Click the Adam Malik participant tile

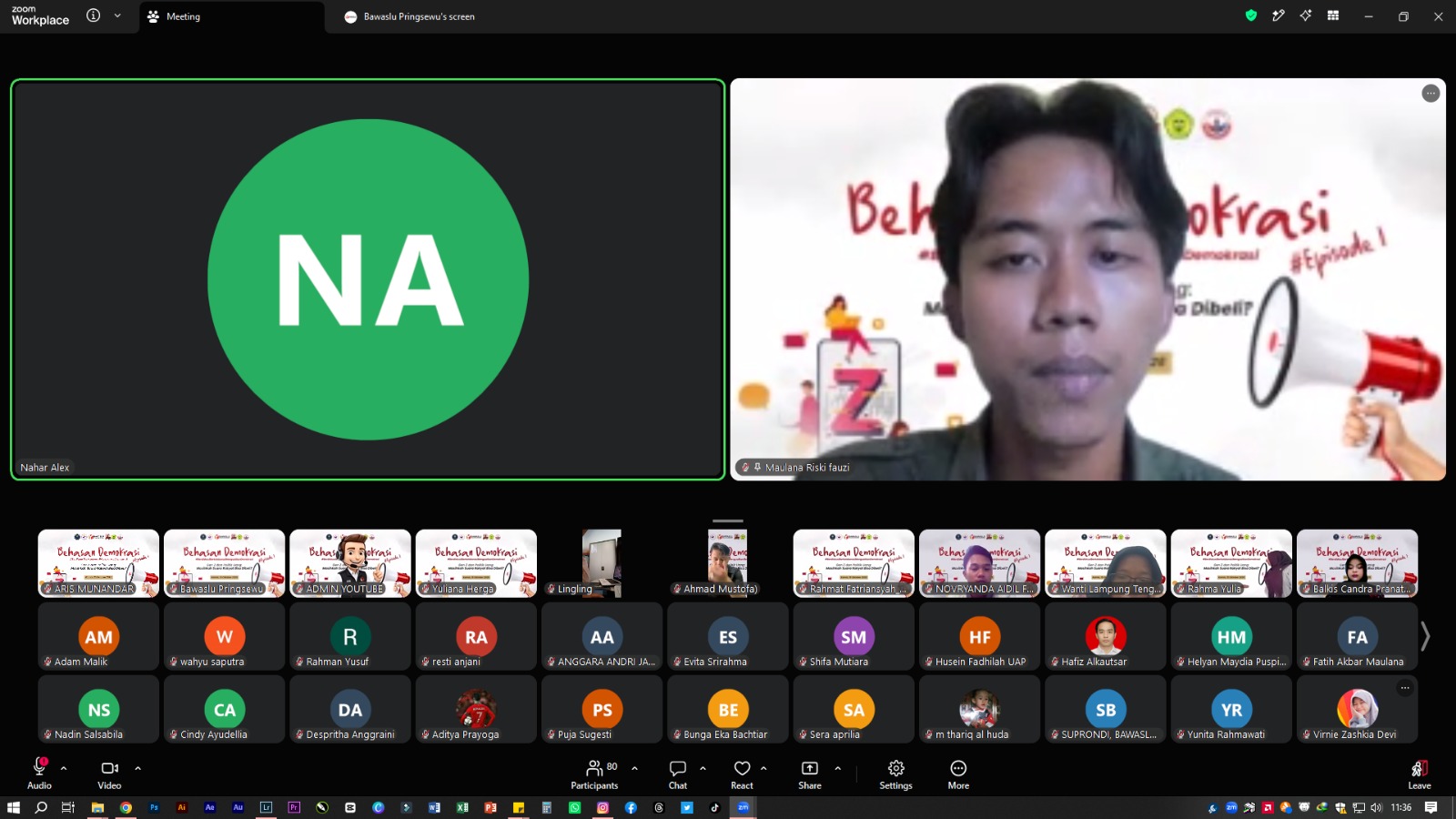pos(98,636)
